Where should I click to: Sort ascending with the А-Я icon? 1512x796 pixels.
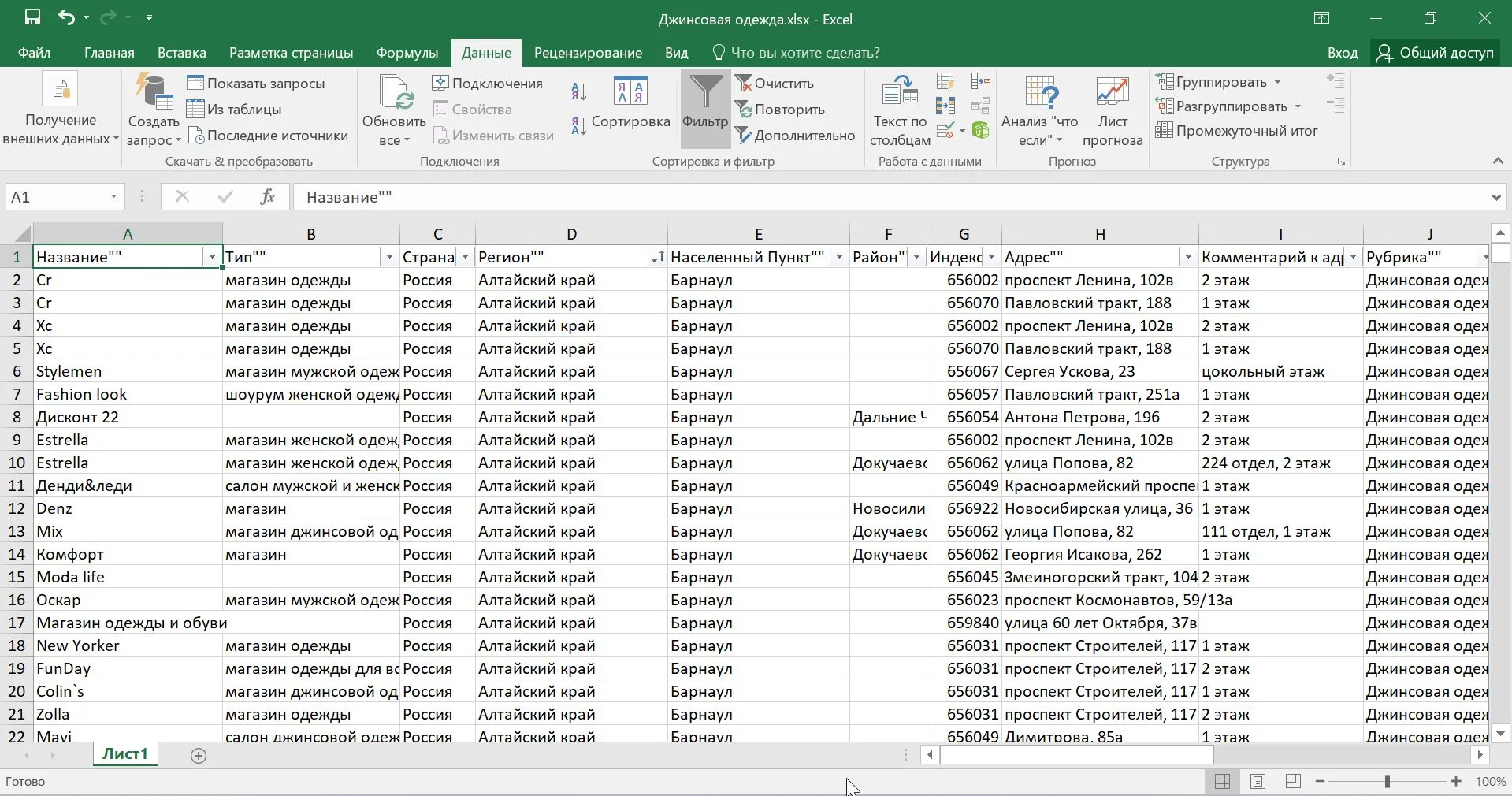click(x=579, y=91)
